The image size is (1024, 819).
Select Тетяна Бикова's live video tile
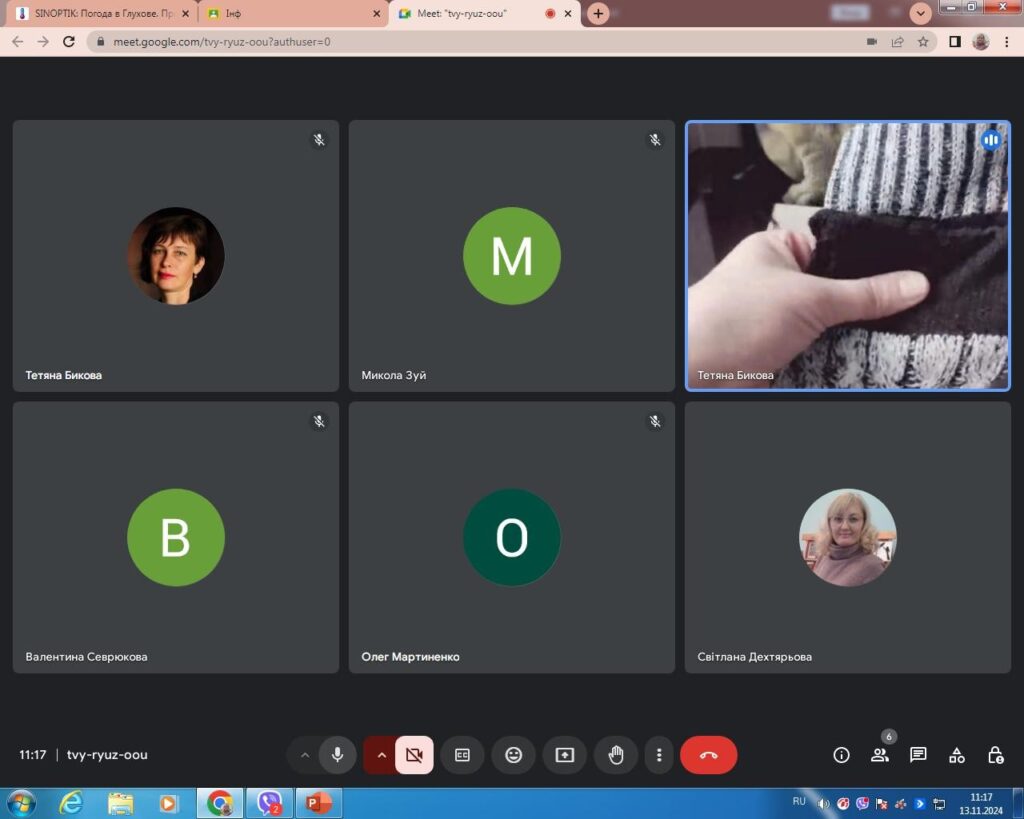[x=847, y=256]
